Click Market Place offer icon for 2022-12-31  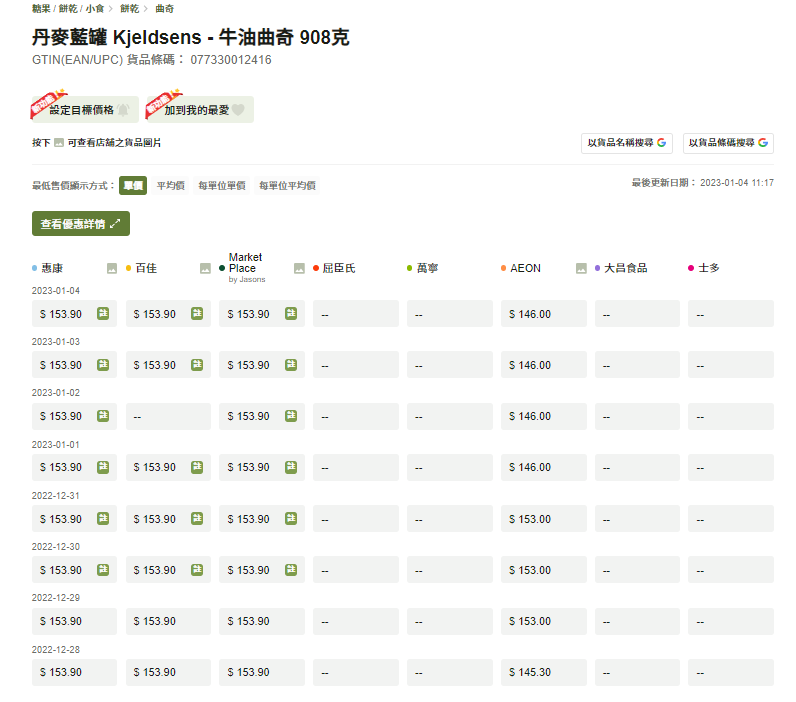tap(291, 518)
